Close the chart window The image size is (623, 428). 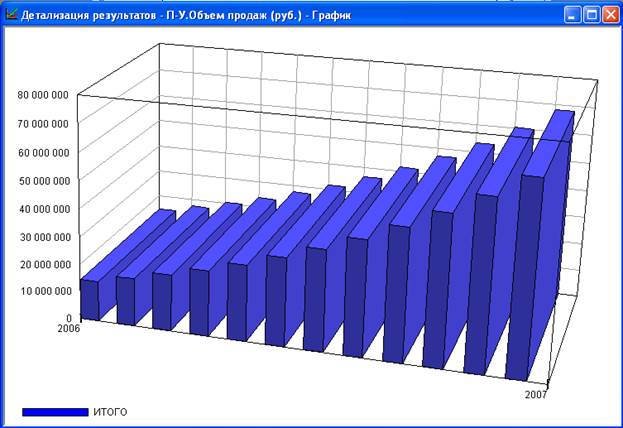611,15
